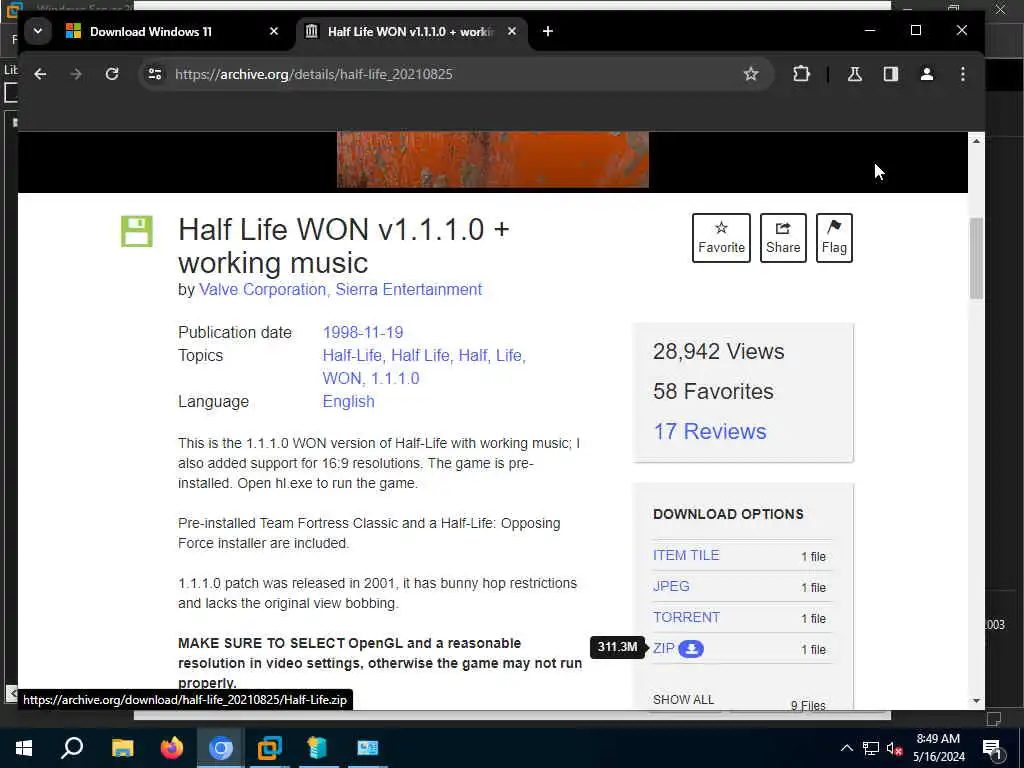Open the 1.1.1.0 topic link
This screenshot has width=1024, height=768.
pyautogui.click(x=395, y=378)
